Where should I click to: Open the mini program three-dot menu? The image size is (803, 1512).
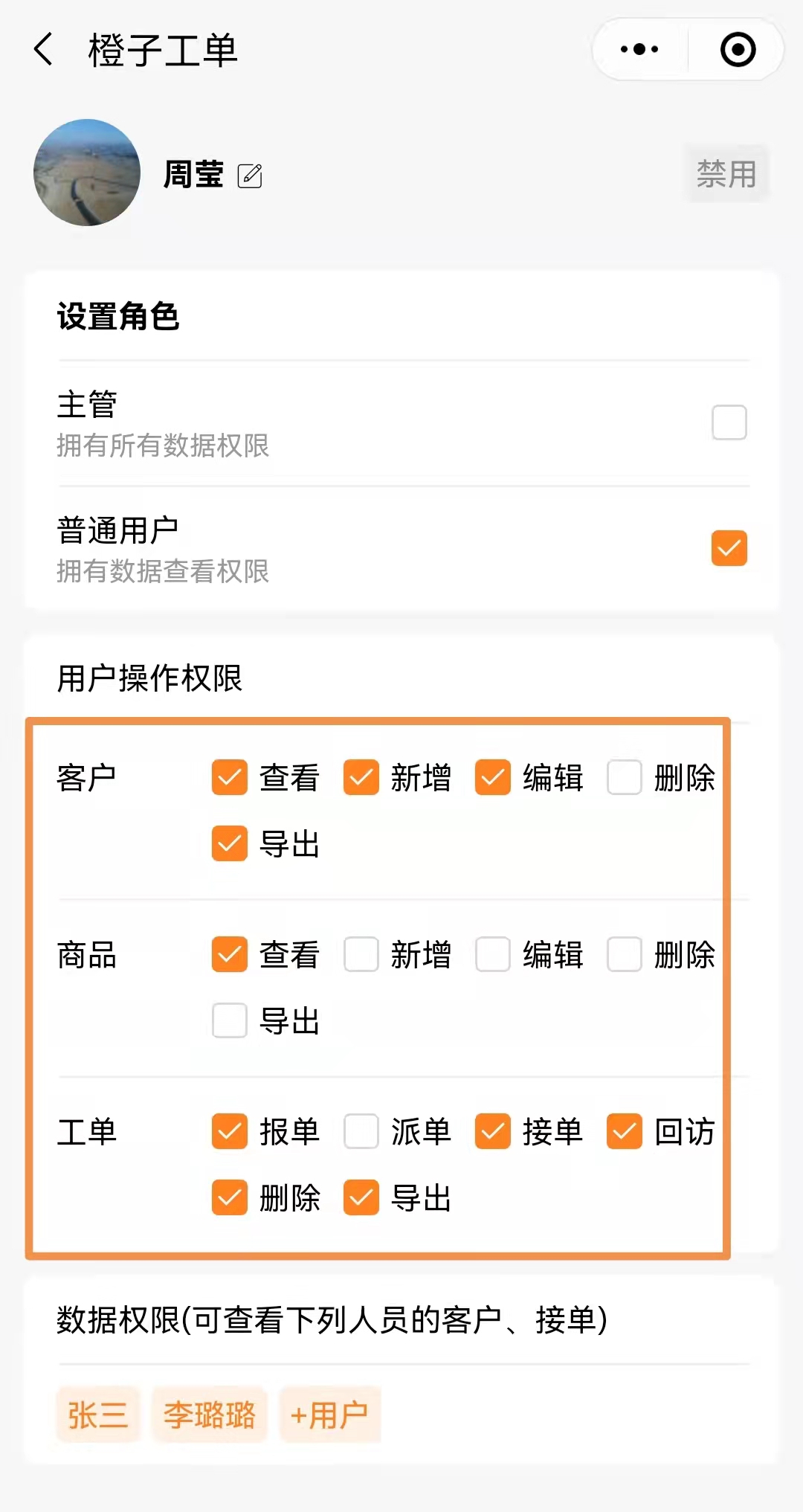[639, 50]
